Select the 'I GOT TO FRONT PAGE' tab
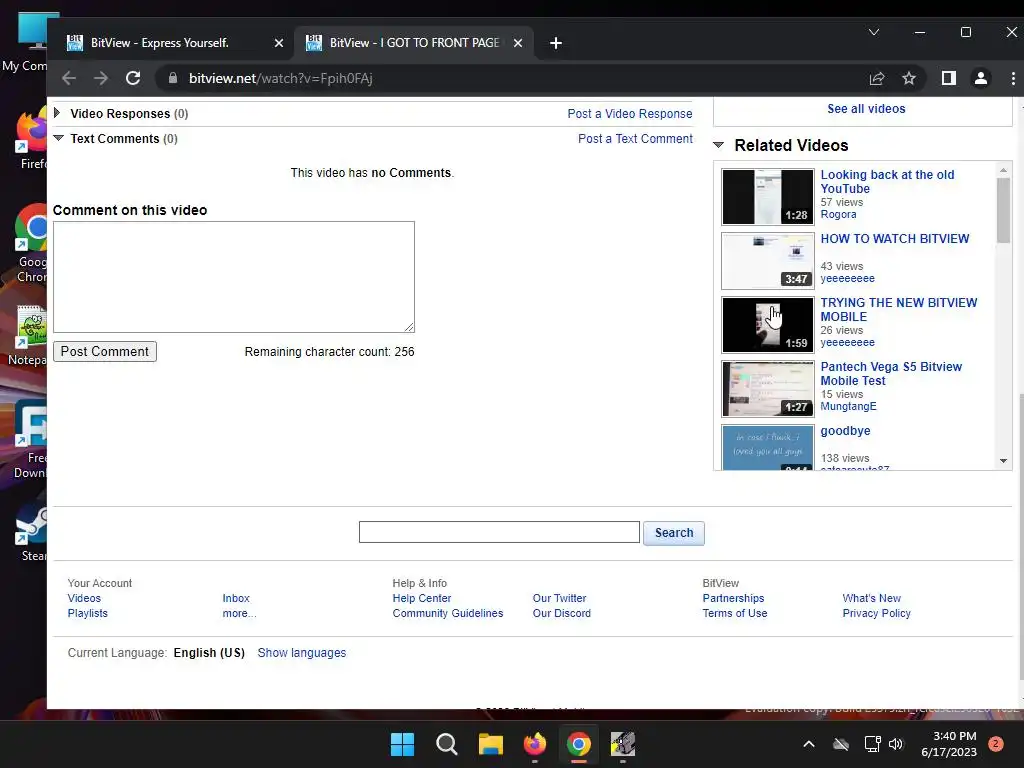 415,43
